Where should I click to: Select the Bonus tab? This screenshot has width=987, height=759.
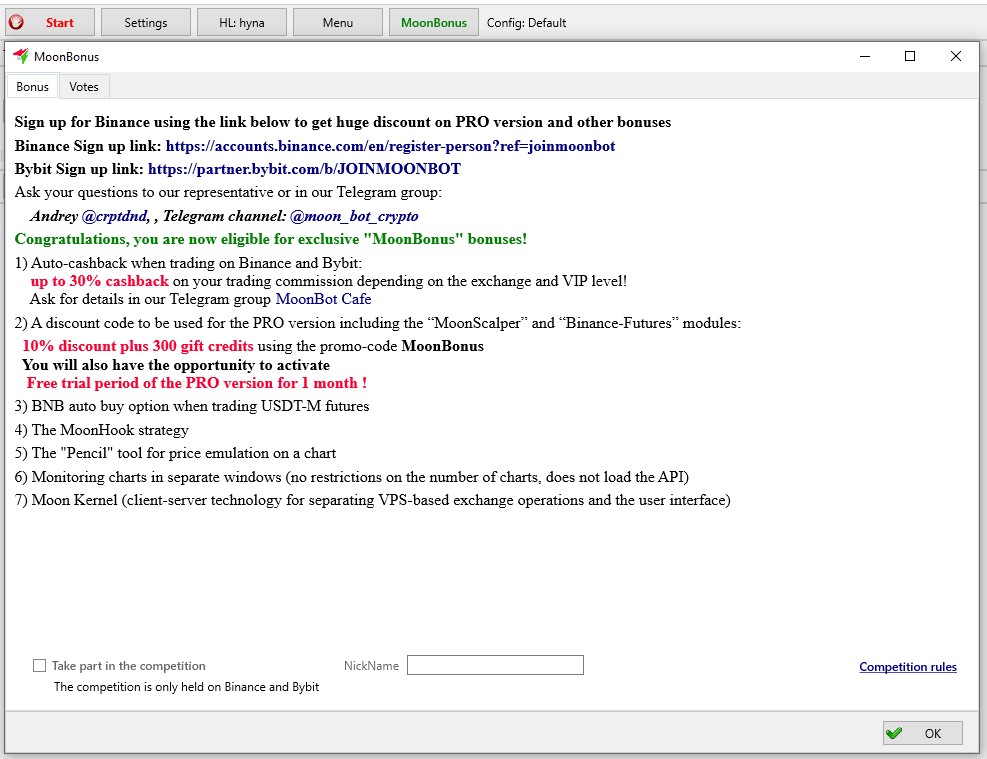(32, 87)
